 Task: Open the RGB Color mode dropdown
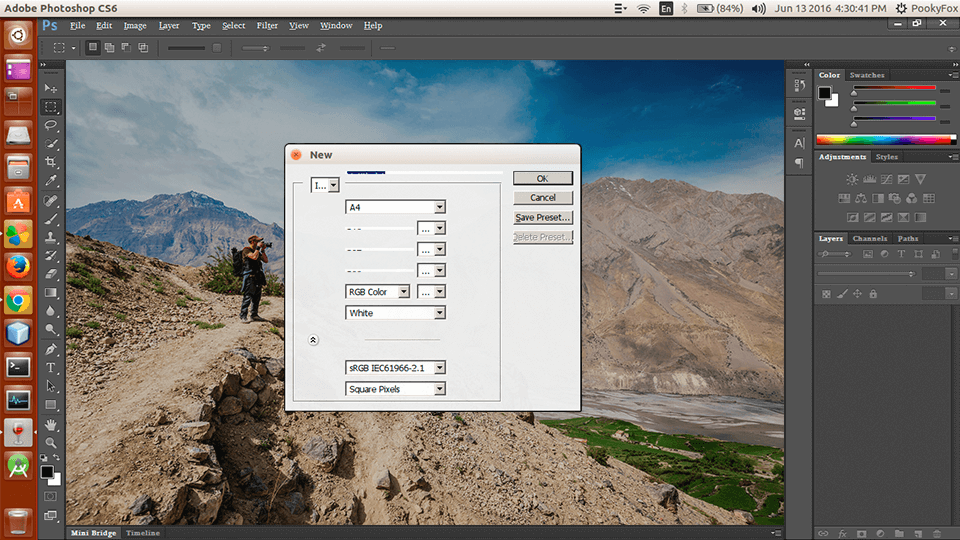pos(377,292)
